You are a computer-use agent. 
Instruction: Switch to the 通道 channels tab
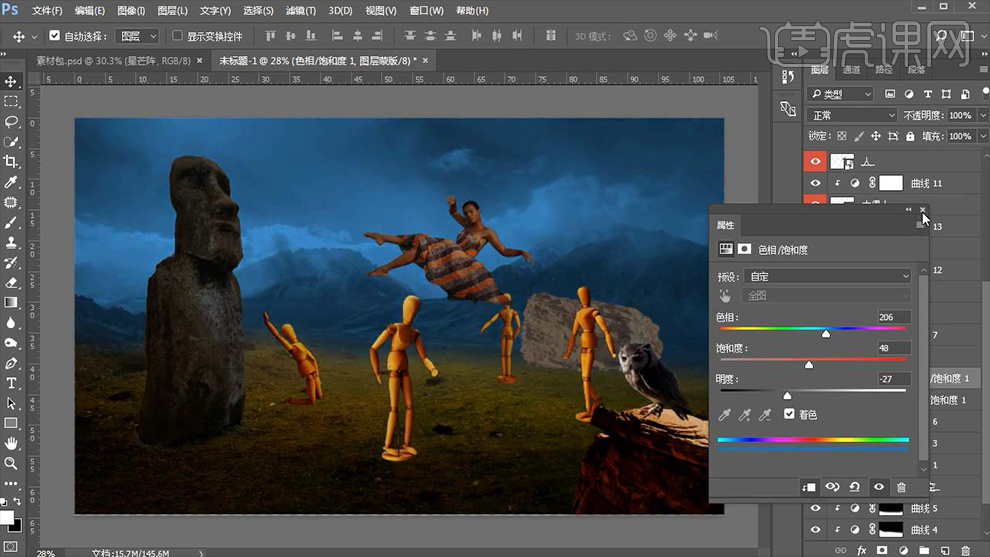pos(851,69)
